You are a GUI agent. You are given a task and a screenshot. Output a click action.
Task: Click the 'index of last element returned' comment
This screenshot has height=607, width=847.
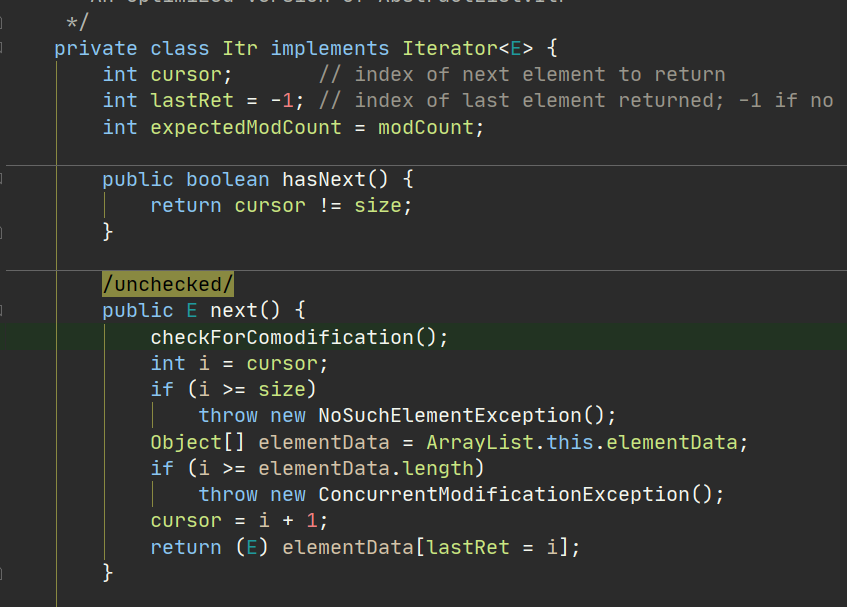pos(576,100)
